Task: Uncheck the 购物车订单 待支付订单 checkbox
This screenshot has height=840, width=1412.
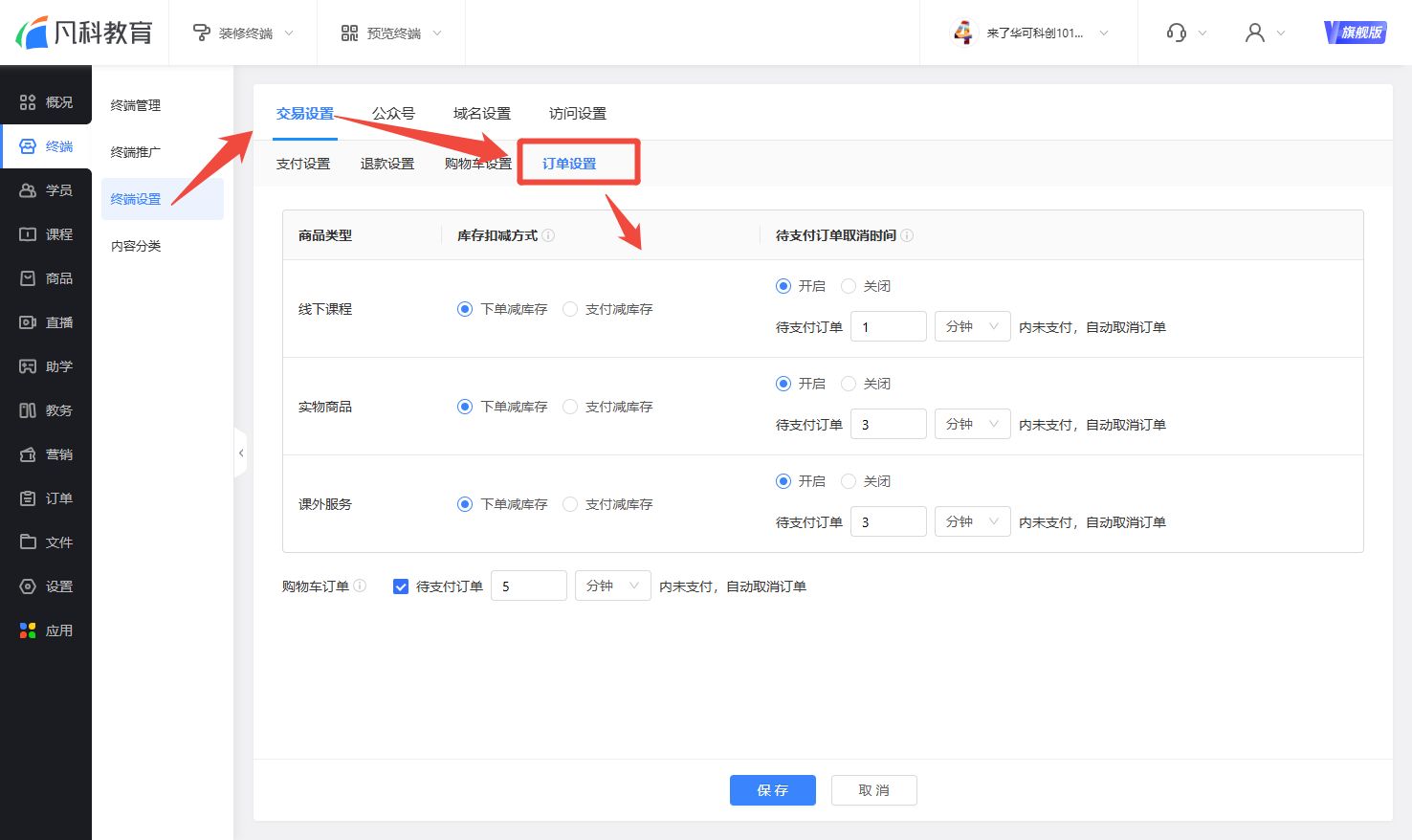Action: [401, 586]
